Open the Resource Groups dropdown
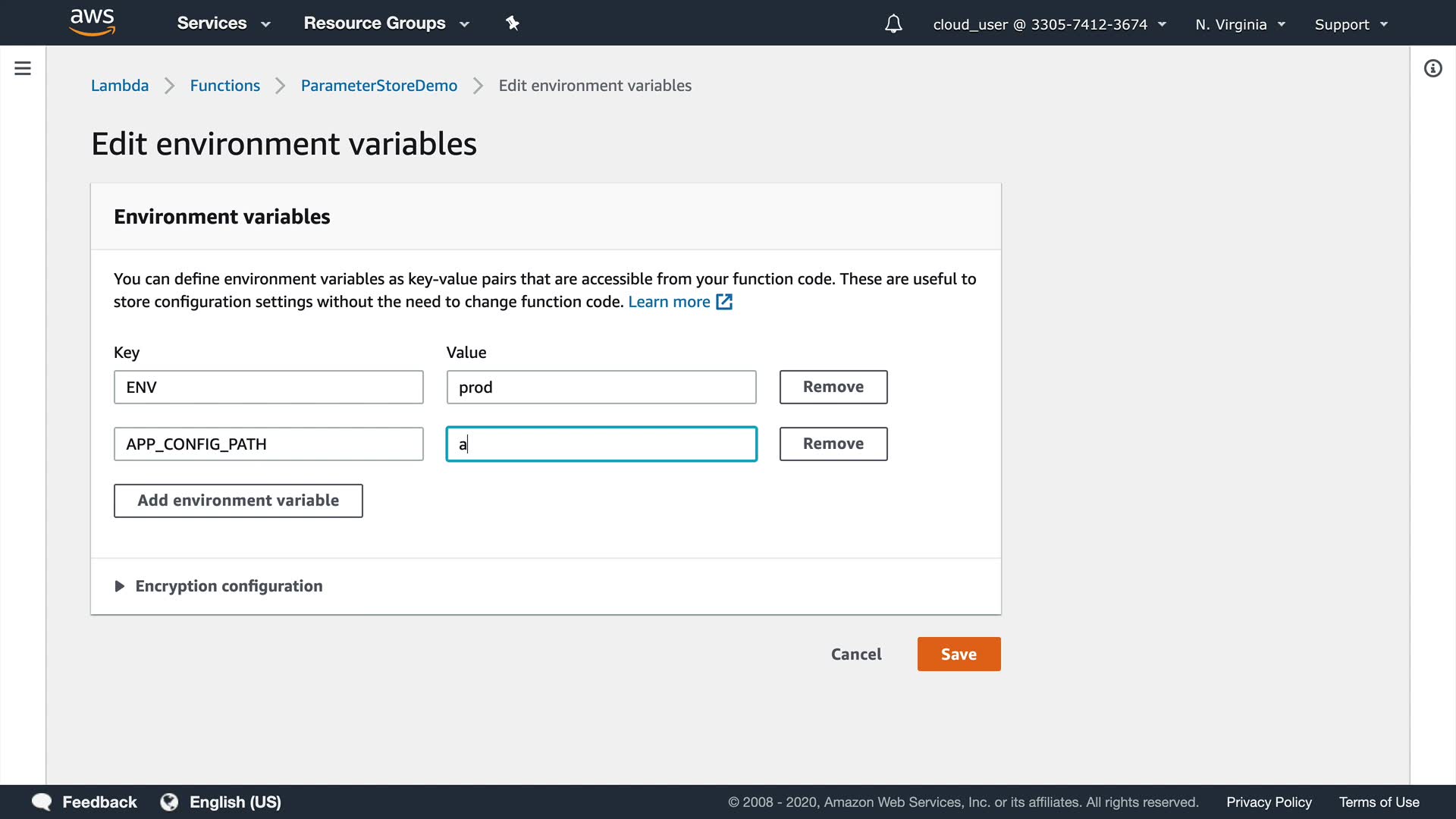1456x819 pixels. (386, 24)
